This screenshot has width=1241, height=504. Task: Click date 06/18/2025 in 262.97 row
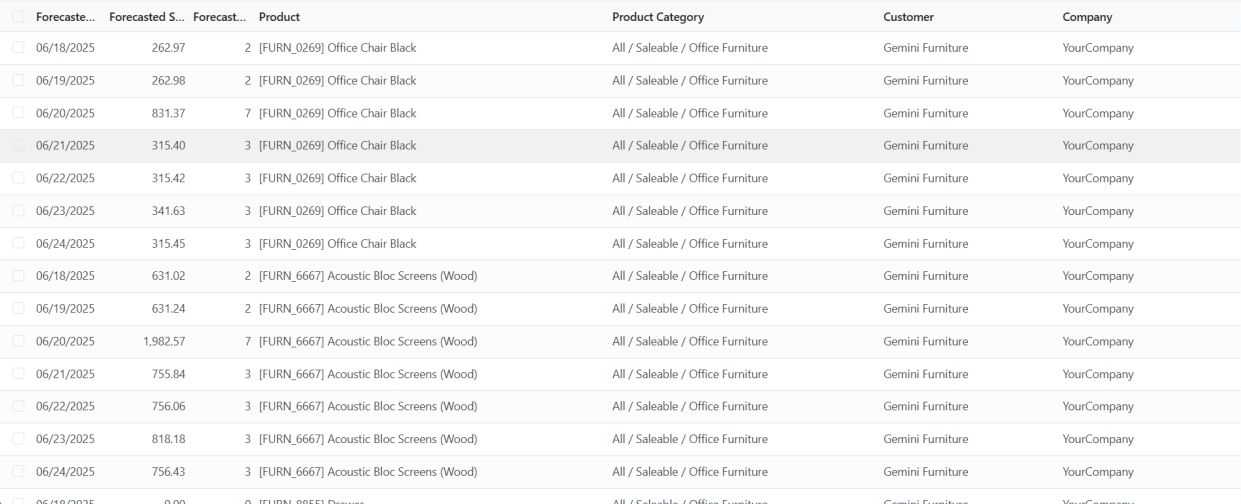pos(65,48)
